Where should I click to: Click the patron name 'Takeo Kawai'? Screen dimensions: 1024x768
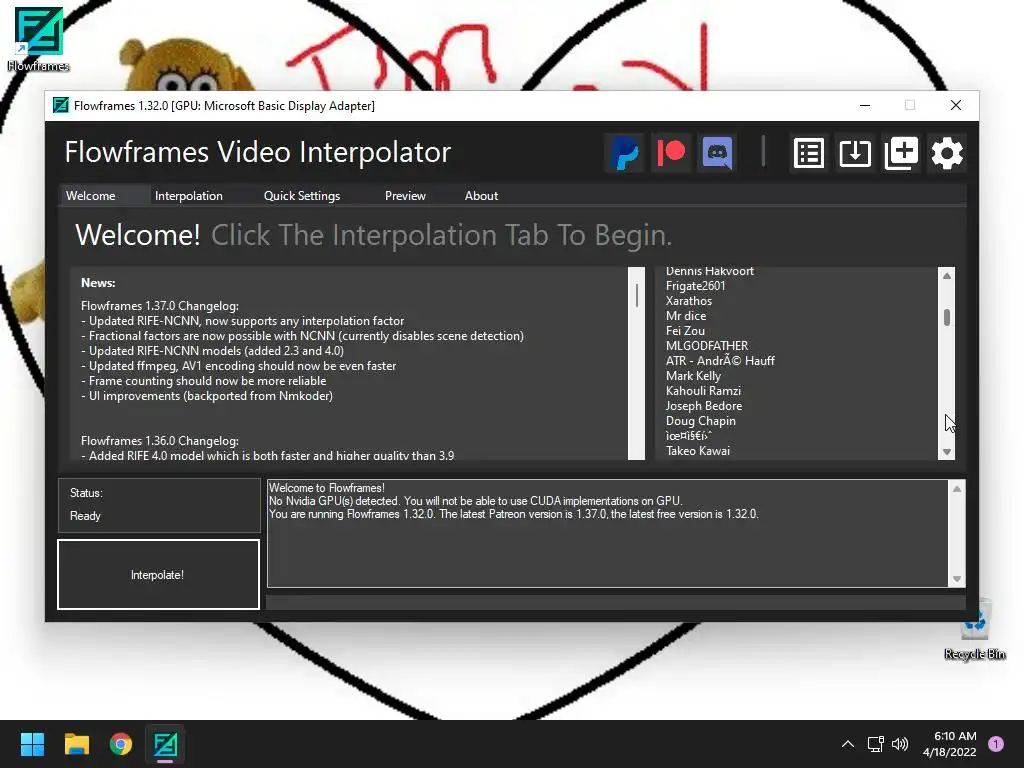(x=698, y=451)
